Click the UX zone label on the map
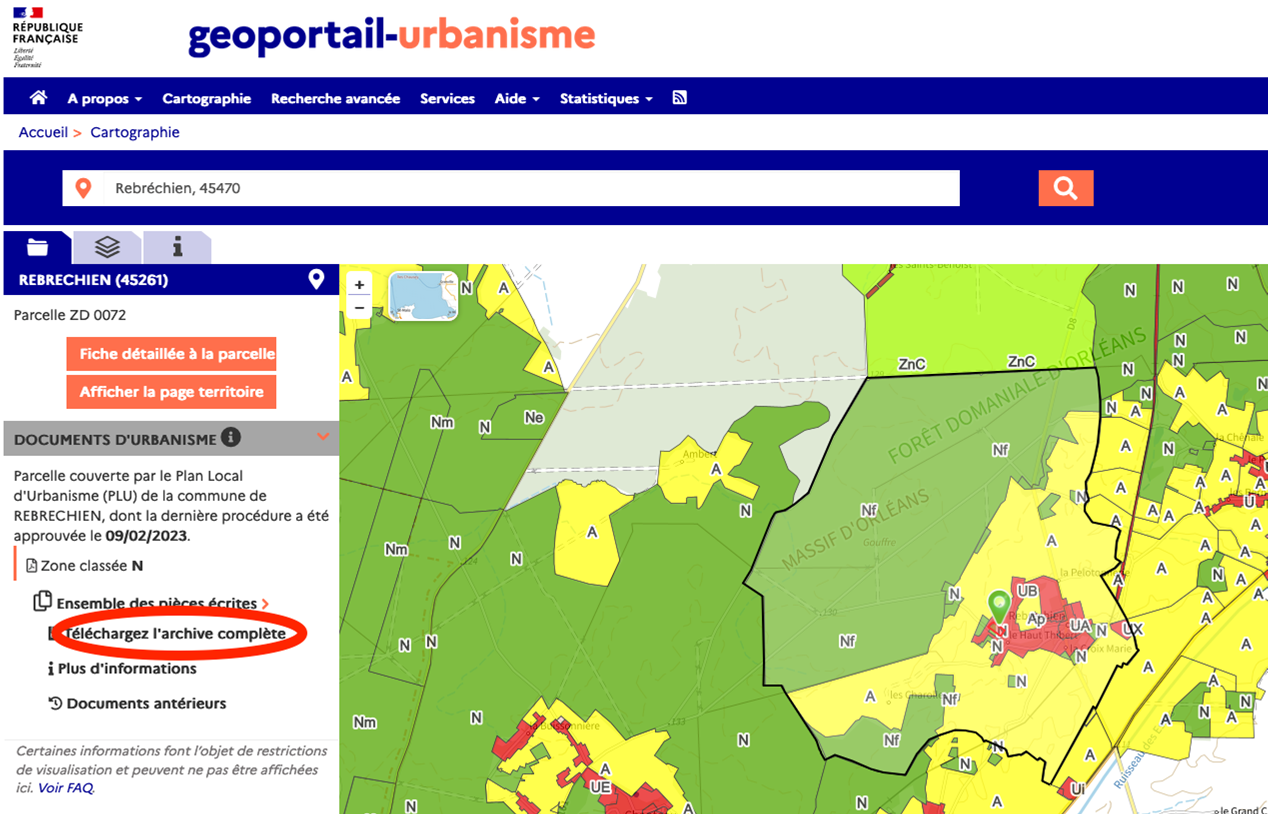The height and width of the screenshot is (814, 1268). [1132, 629]
